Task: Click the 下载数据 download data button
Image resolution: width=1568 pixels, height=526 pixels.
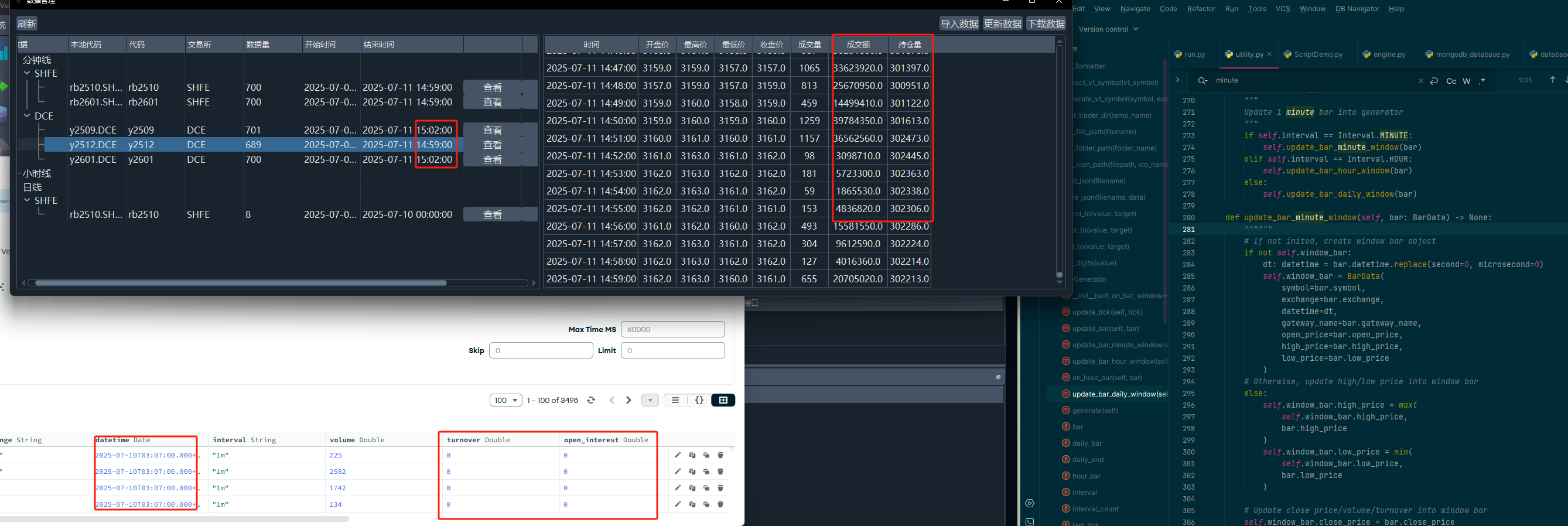Action: pos(1046,24)
